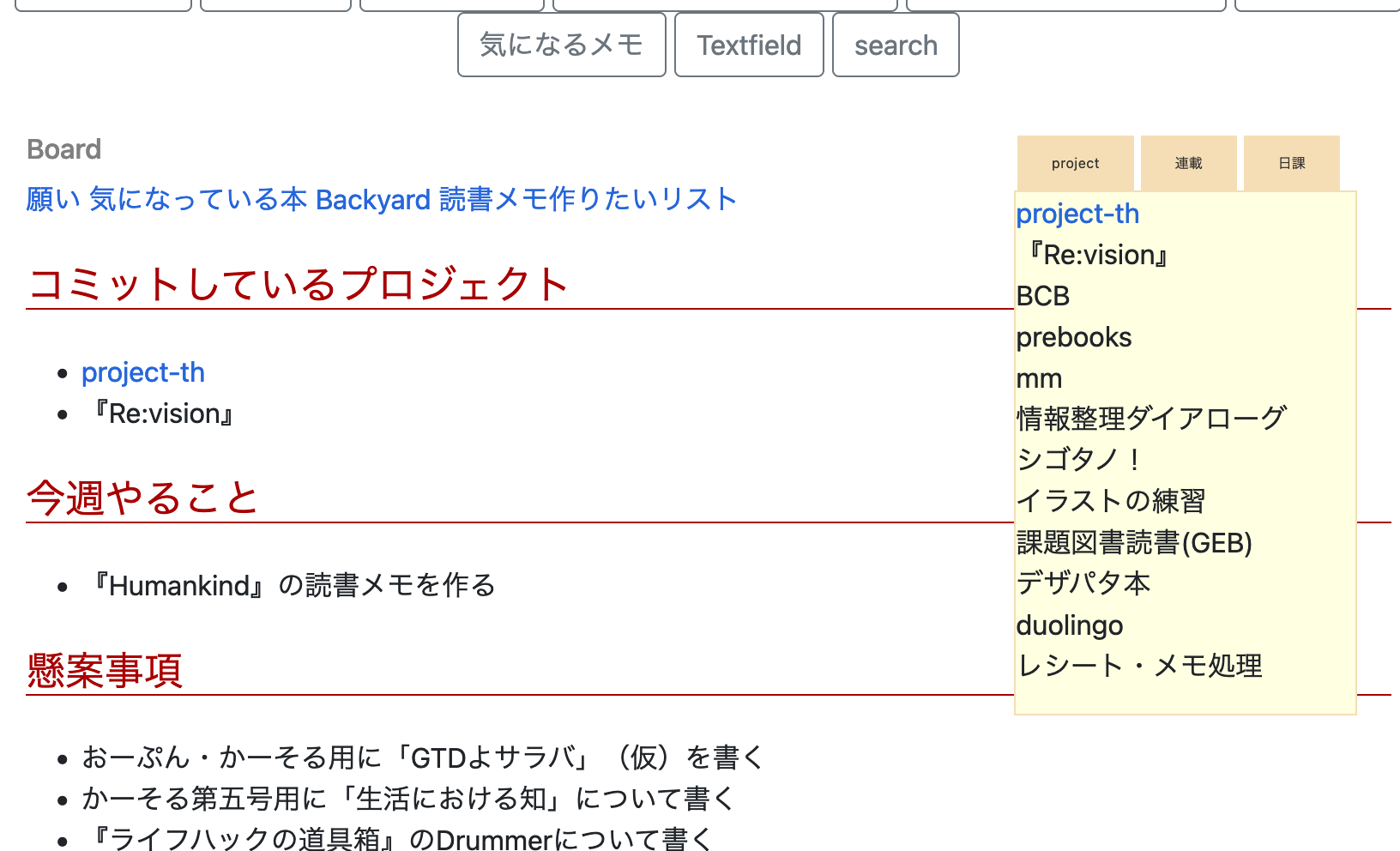
Task: Select BCB in the project panel
Action: point(1043,296)
